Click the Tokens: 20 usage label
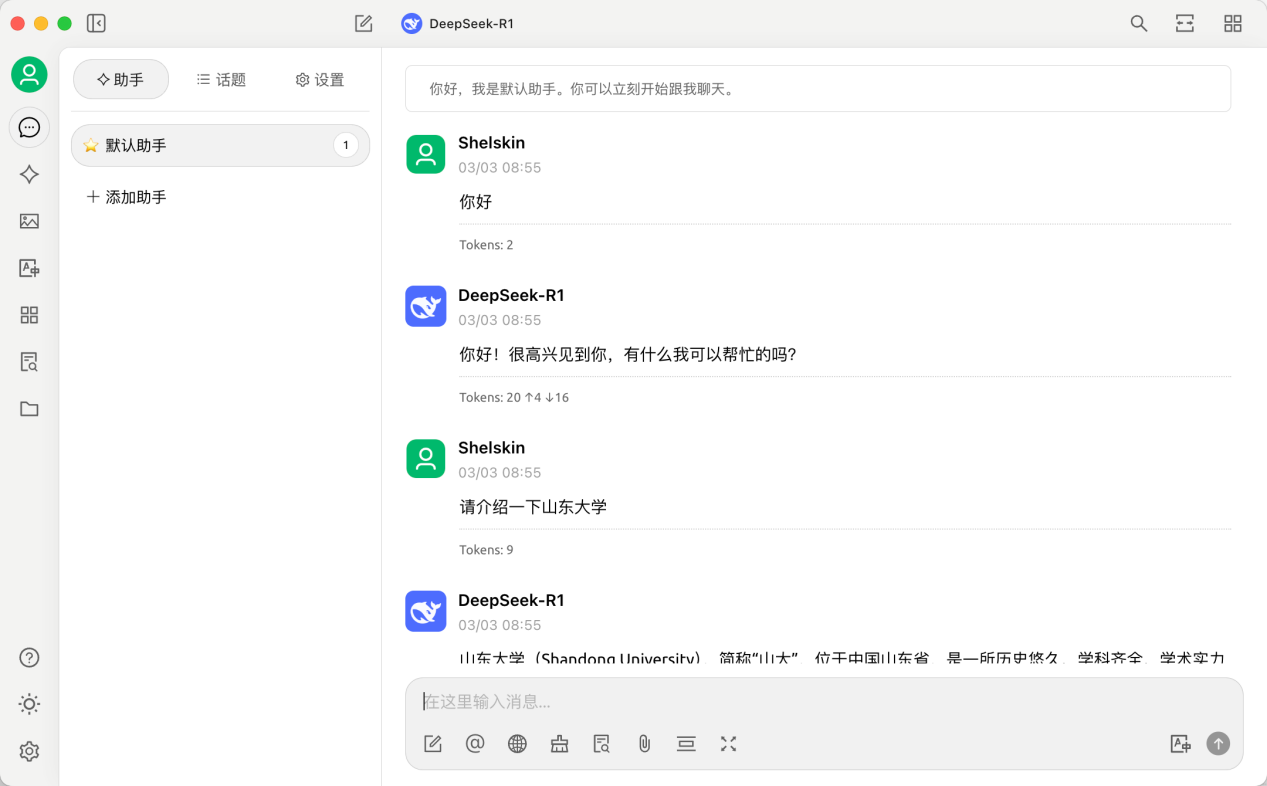 point(514,397)
